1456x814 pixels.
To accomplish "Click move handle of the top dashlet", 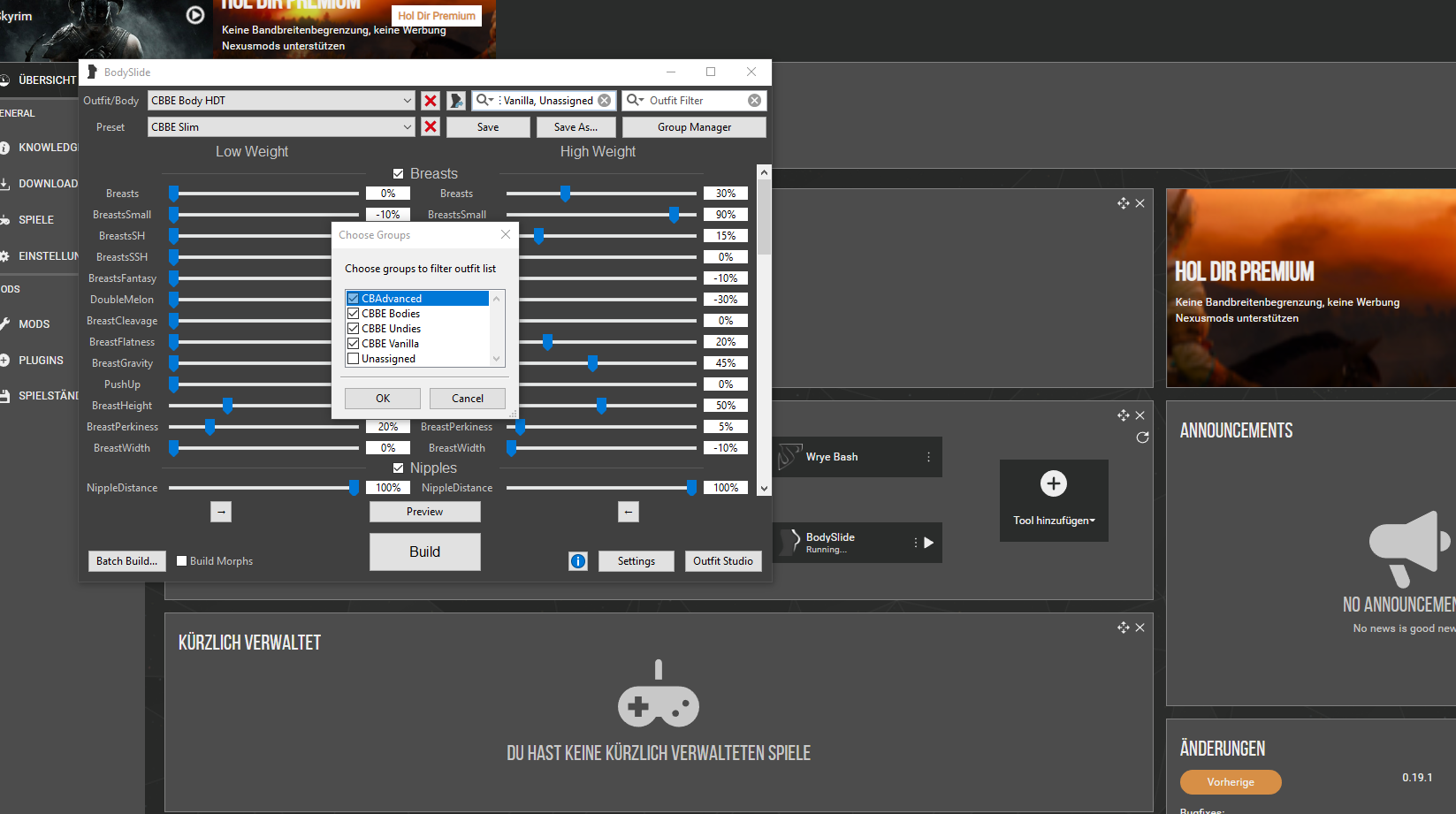I will click(1124, 203).
